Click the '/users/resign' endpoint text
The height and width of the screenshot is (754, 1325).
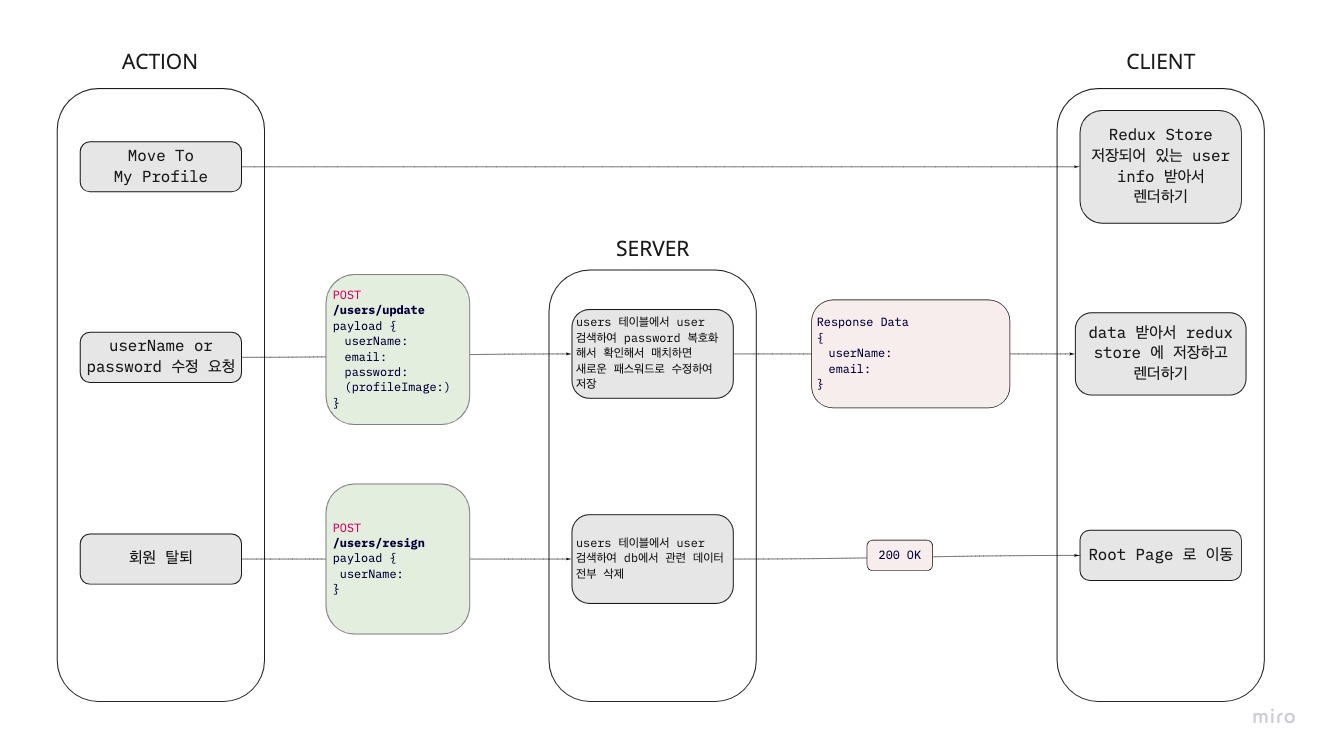point(379,543)
